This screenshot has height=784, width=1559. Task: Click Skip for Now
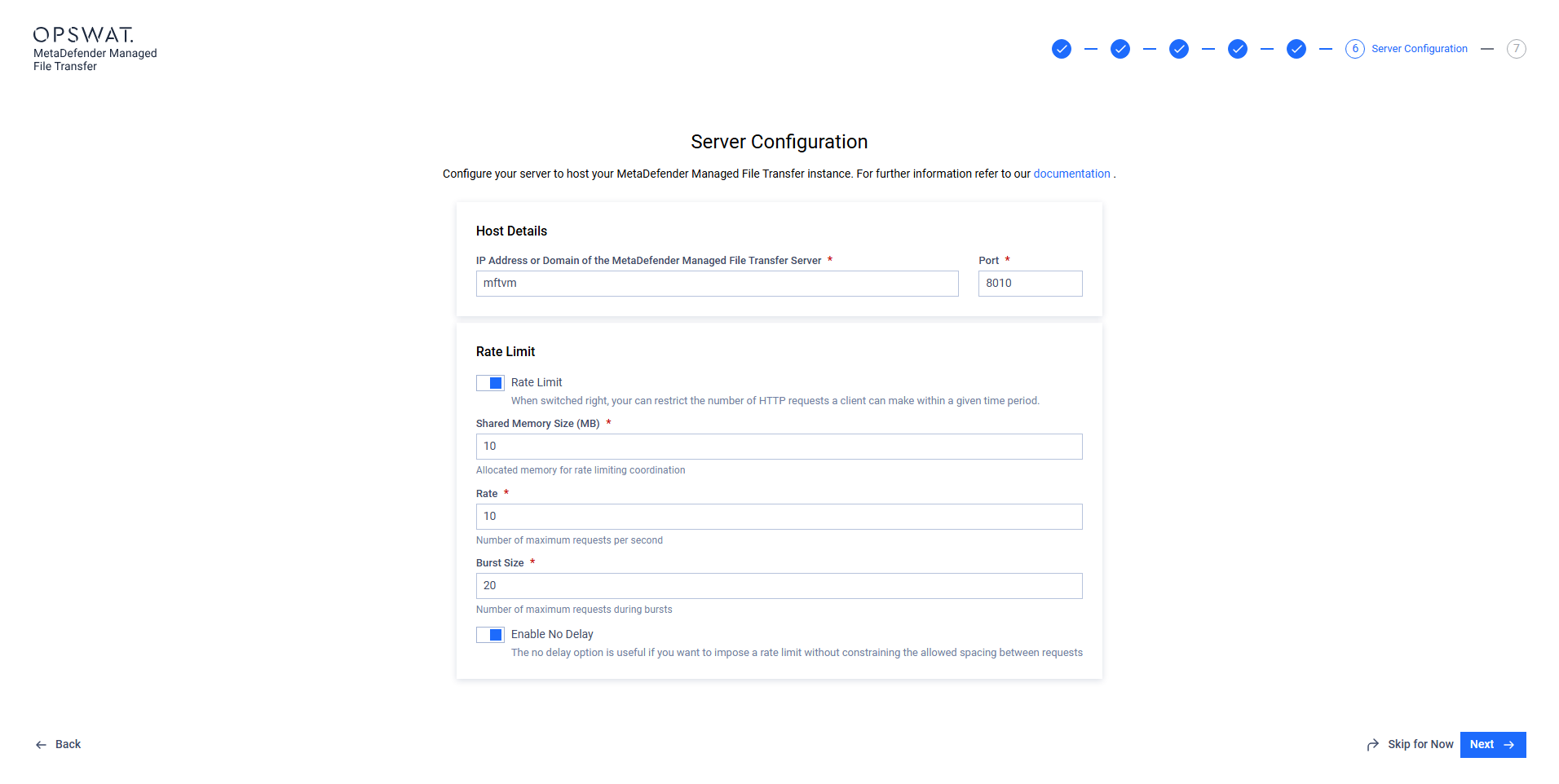click(x=1410, y=744)
